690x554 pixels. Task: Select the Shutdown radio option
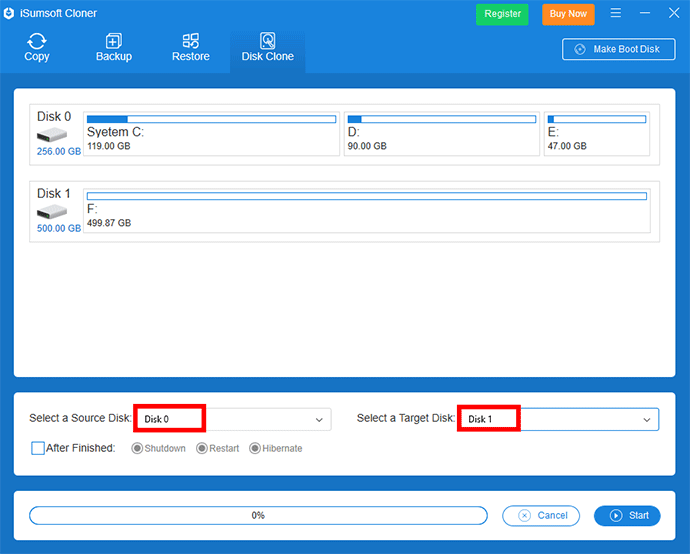coord(138,449)
